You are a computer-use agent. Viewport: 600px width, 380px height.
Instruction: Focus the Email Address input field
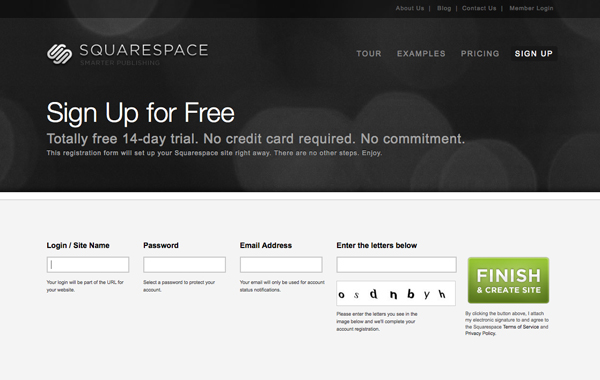[281, 264]
